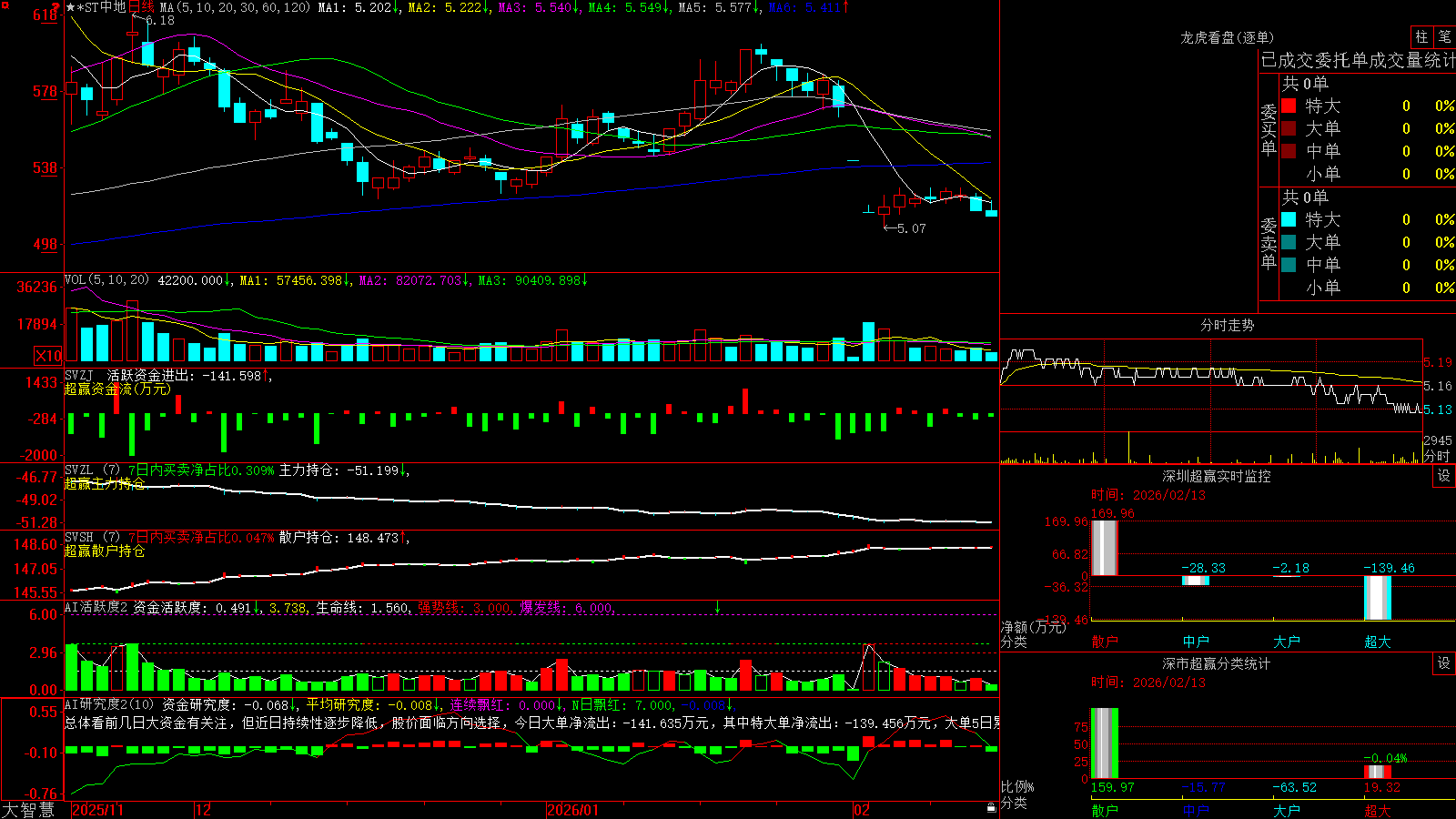
Task: Click the 超大 category label under 深市超赢分类统计
Action: pos(1378,811)
